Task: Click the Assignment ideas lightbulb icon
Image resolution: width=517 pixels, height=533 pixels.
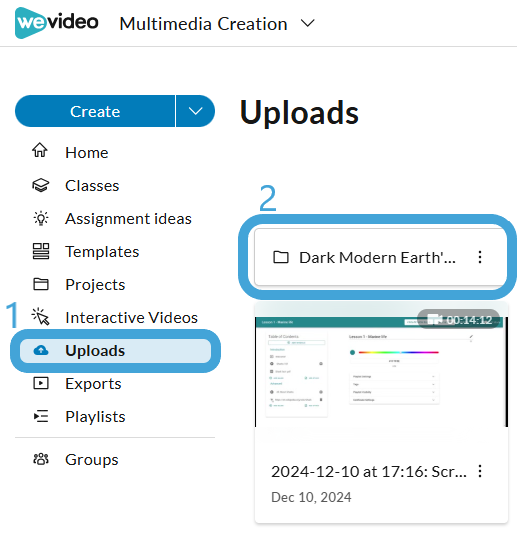Action: point(41,218)
